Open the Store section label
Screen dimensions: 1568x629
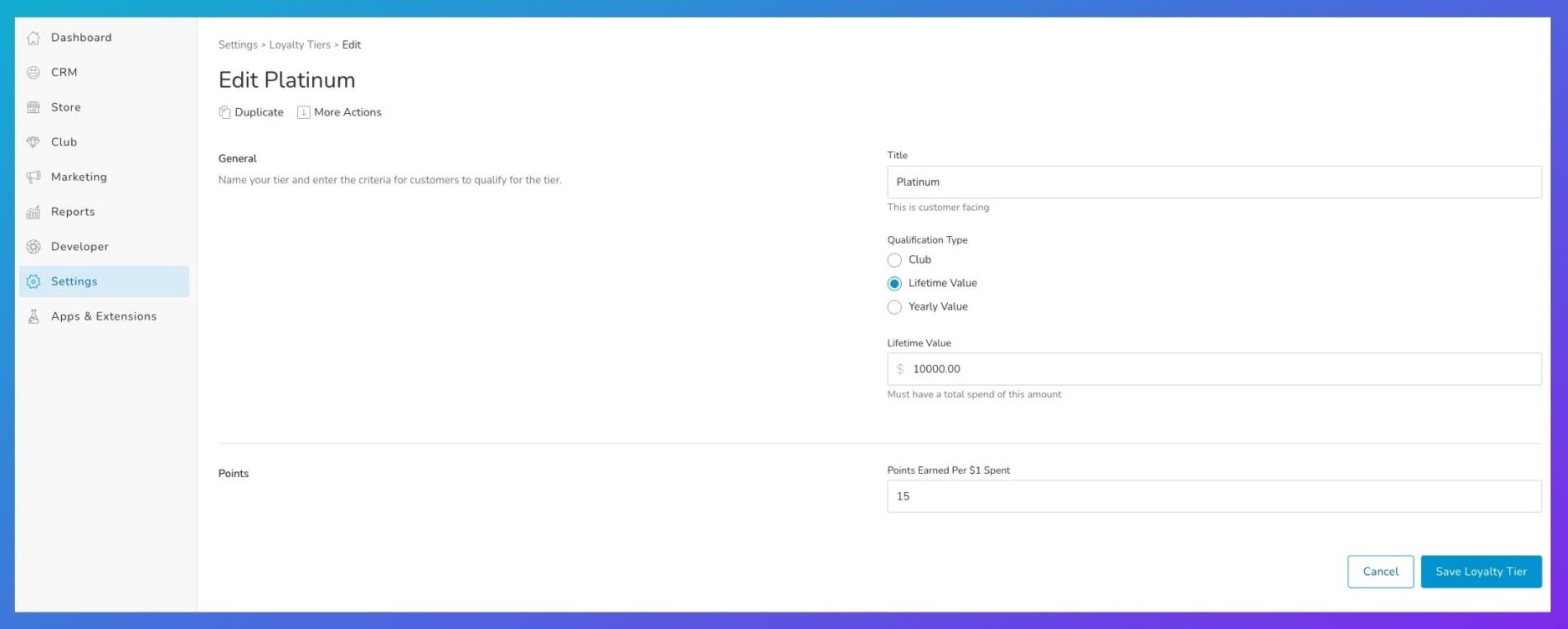[x=66, y=107]
